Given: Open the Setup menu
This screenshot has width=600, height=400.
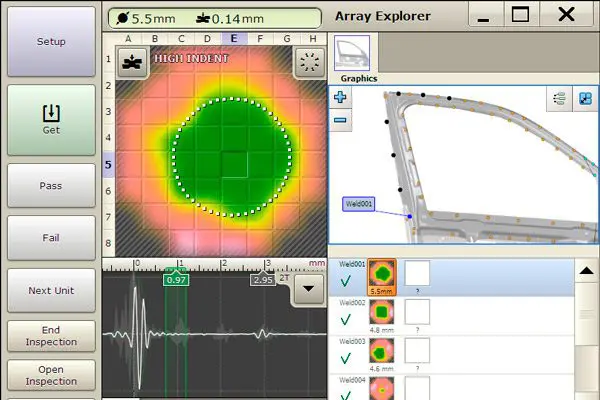Looking at the screenshot, I should (50, 42).
